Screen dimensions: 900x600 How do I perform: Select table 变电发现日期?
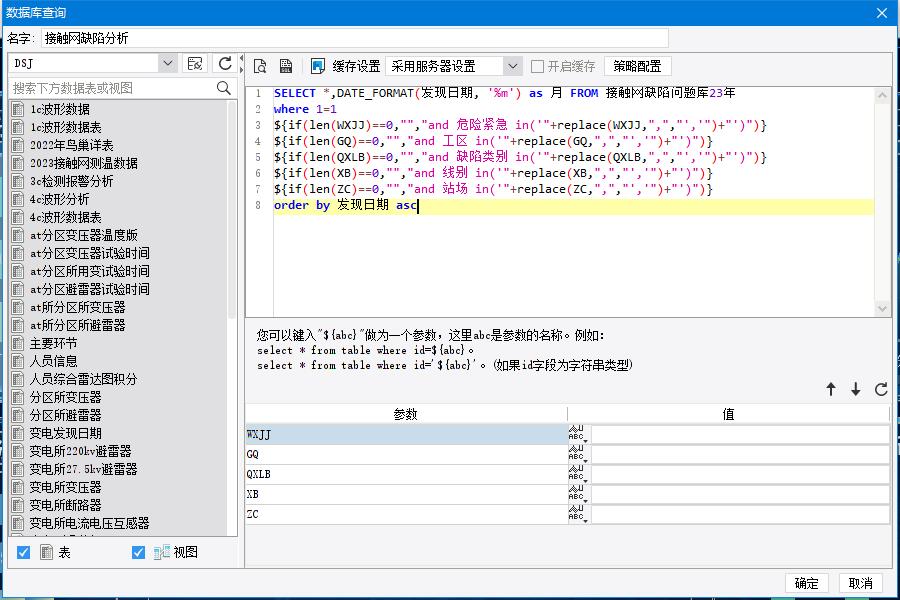[66, 433]
